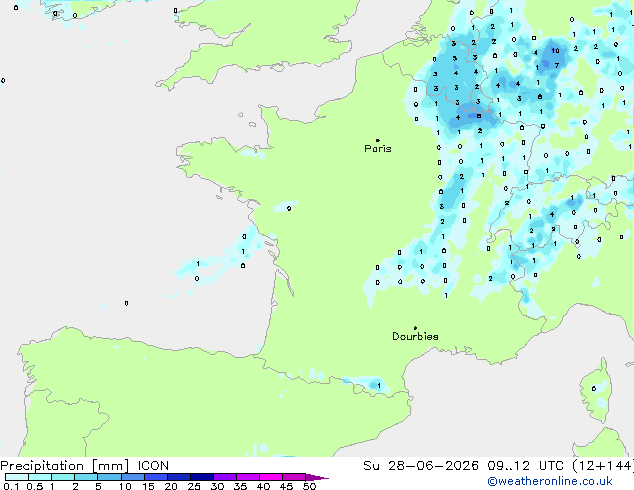The height and width of the screenshot is (490, 634).
Task: Click the '1' value in the Pyrenees
Action: 379,385
